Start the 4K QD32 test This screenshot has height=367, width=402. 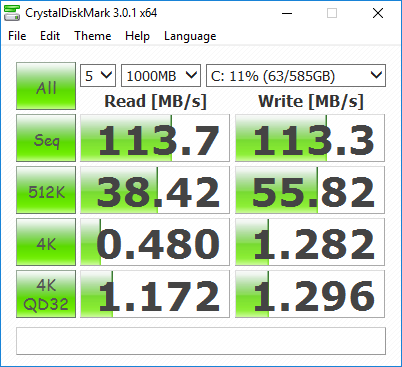[x=46, y=294]
